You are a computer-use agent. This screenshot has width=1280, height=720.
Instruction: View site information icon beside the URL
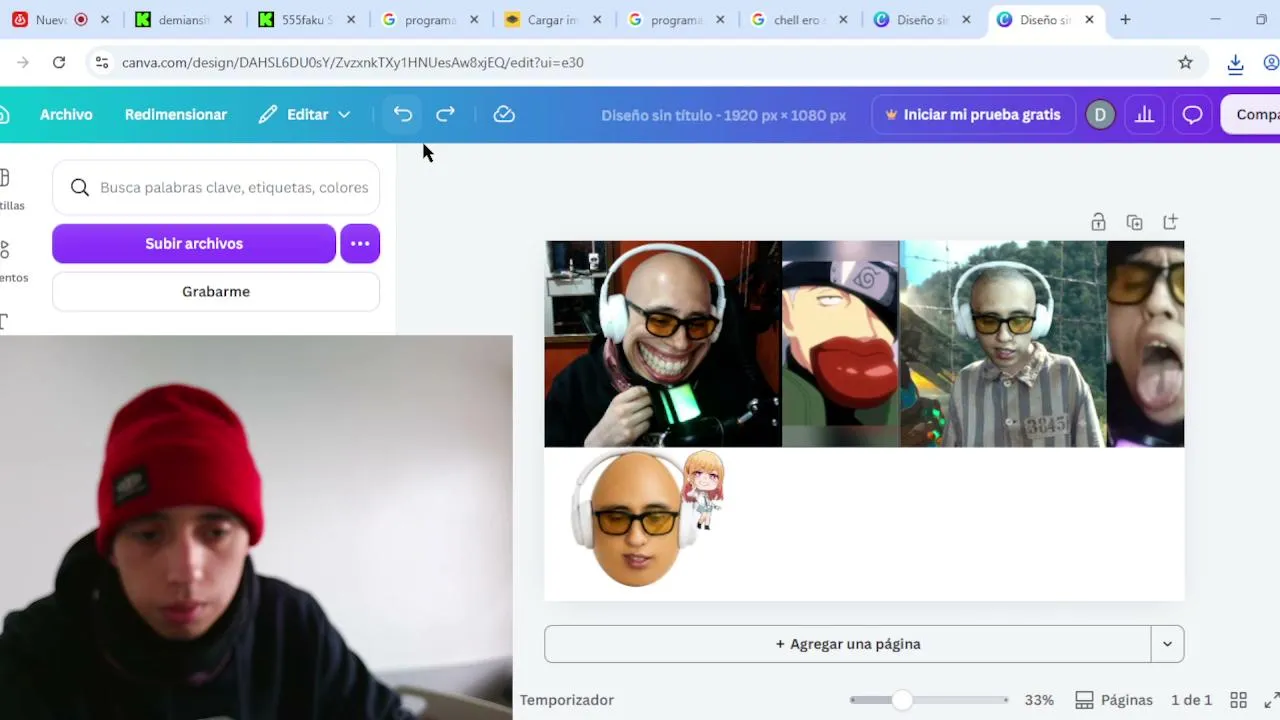(101, 62)
